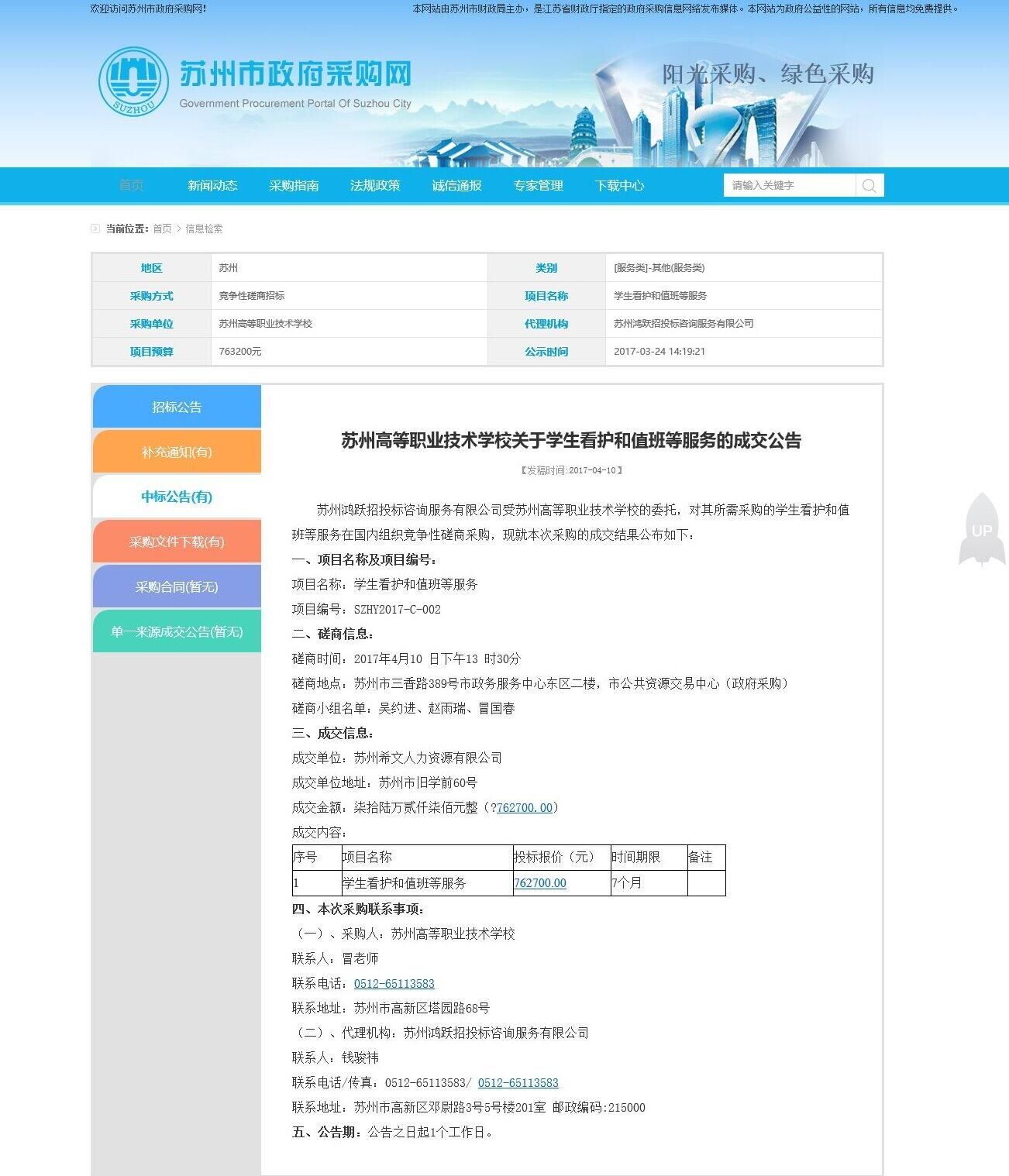Click the announcement title heading
The width and height of the screenshot is (1009, 1176).
(x=572, y=441)
